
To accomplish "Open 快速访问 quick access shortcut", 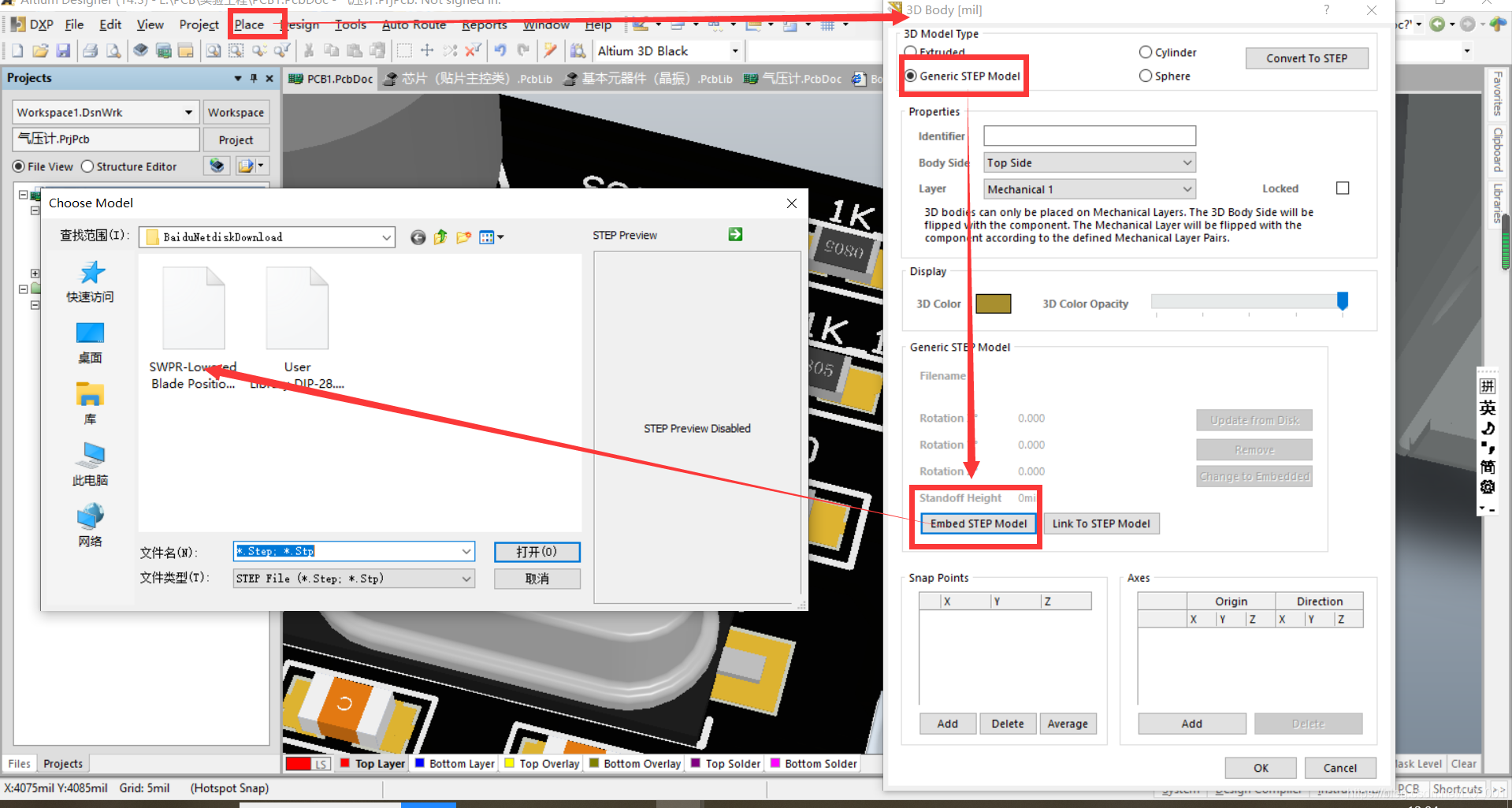I will [x=90, y=282].
